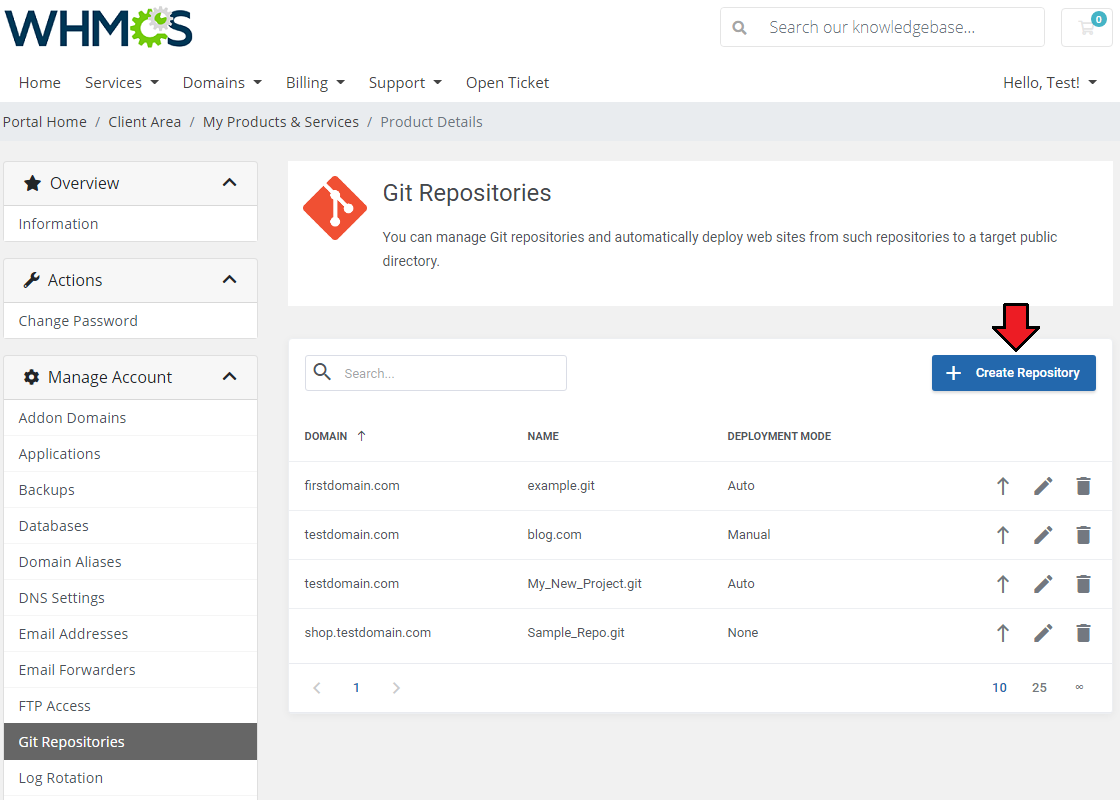Image resolution: width=1120 pixels, height=800 pixels.
Task: Edit the Sample_Repo.git repository
Action: (x=1043, y=633)
